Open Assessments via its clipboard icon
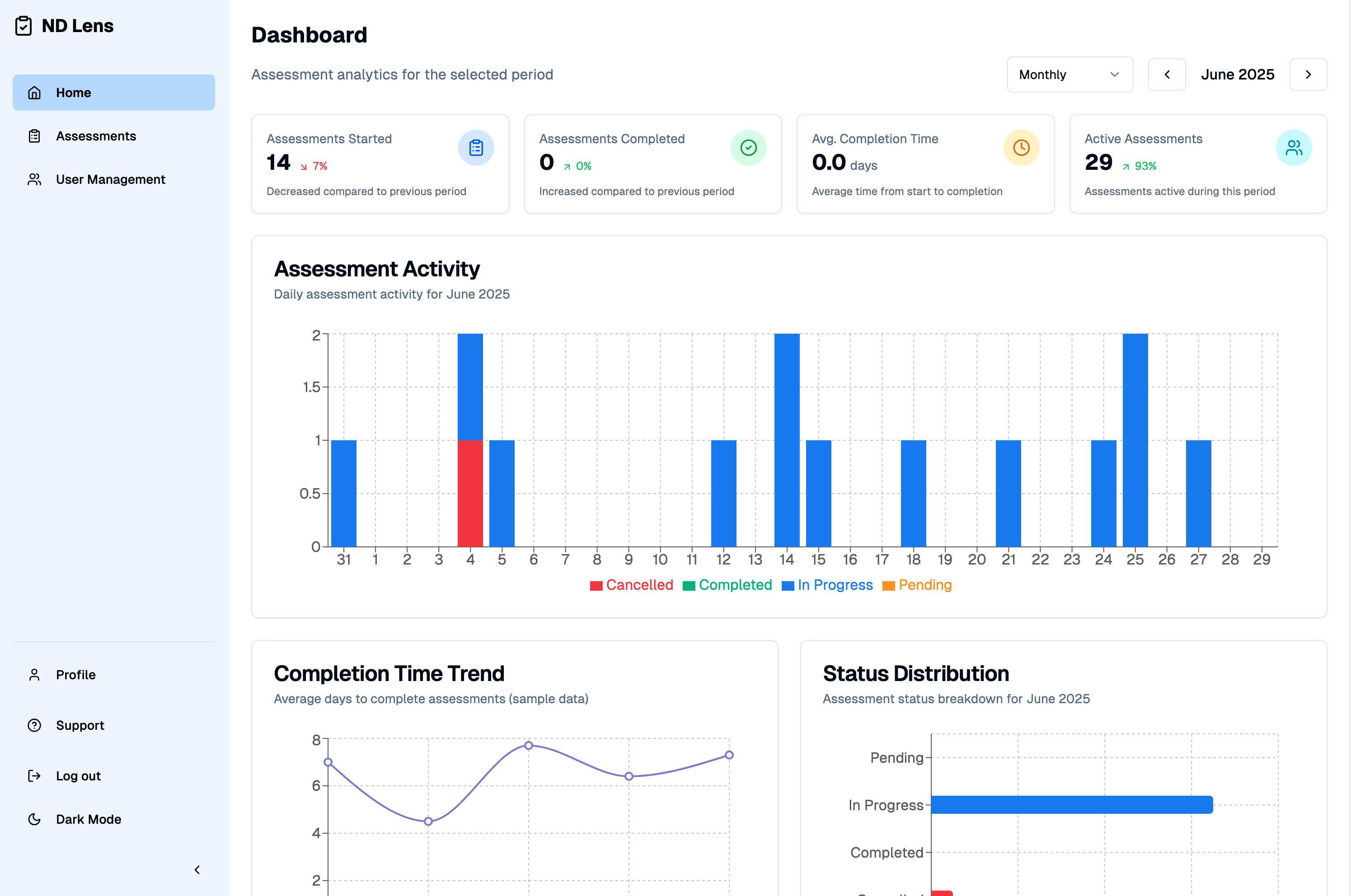 [x=34, y=136]
